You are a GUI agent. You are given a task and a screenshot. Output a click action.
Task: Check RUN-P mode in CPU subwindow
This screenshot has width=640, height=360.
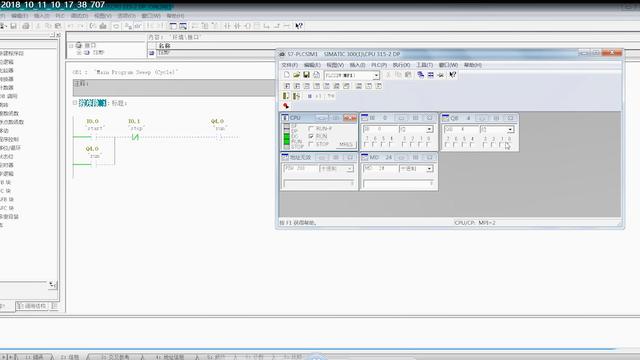click(x=311, y=129)
